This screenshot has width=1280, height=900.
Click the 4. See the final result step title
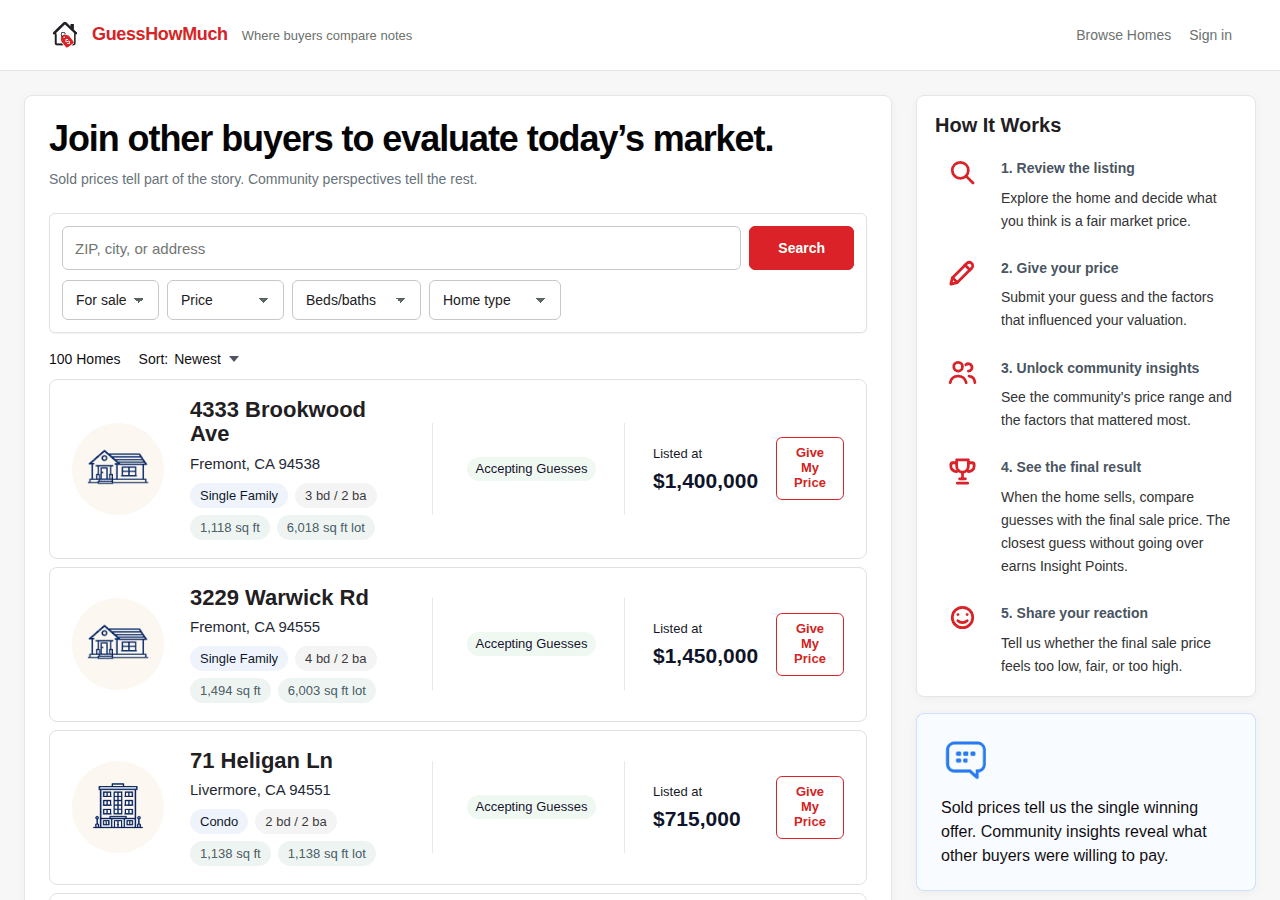pyautogui.click(x=1071, y=467)
